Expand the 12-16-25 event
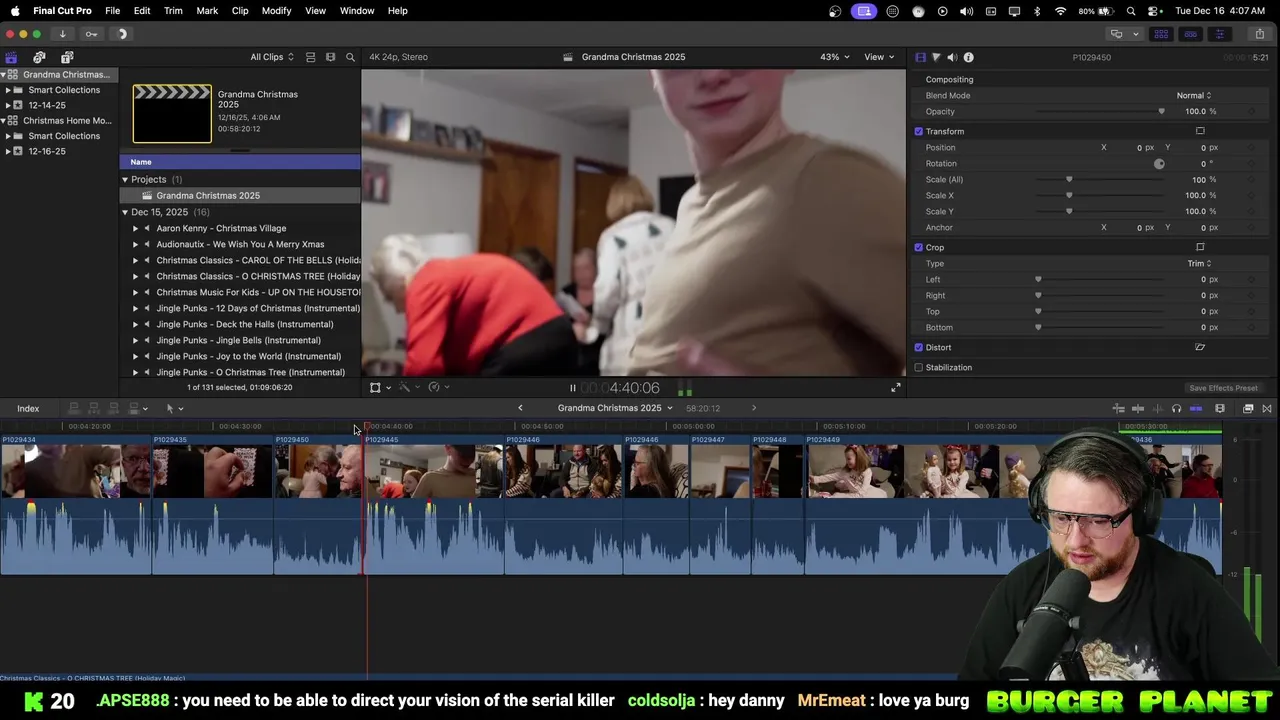 click(x=8, y=151)
